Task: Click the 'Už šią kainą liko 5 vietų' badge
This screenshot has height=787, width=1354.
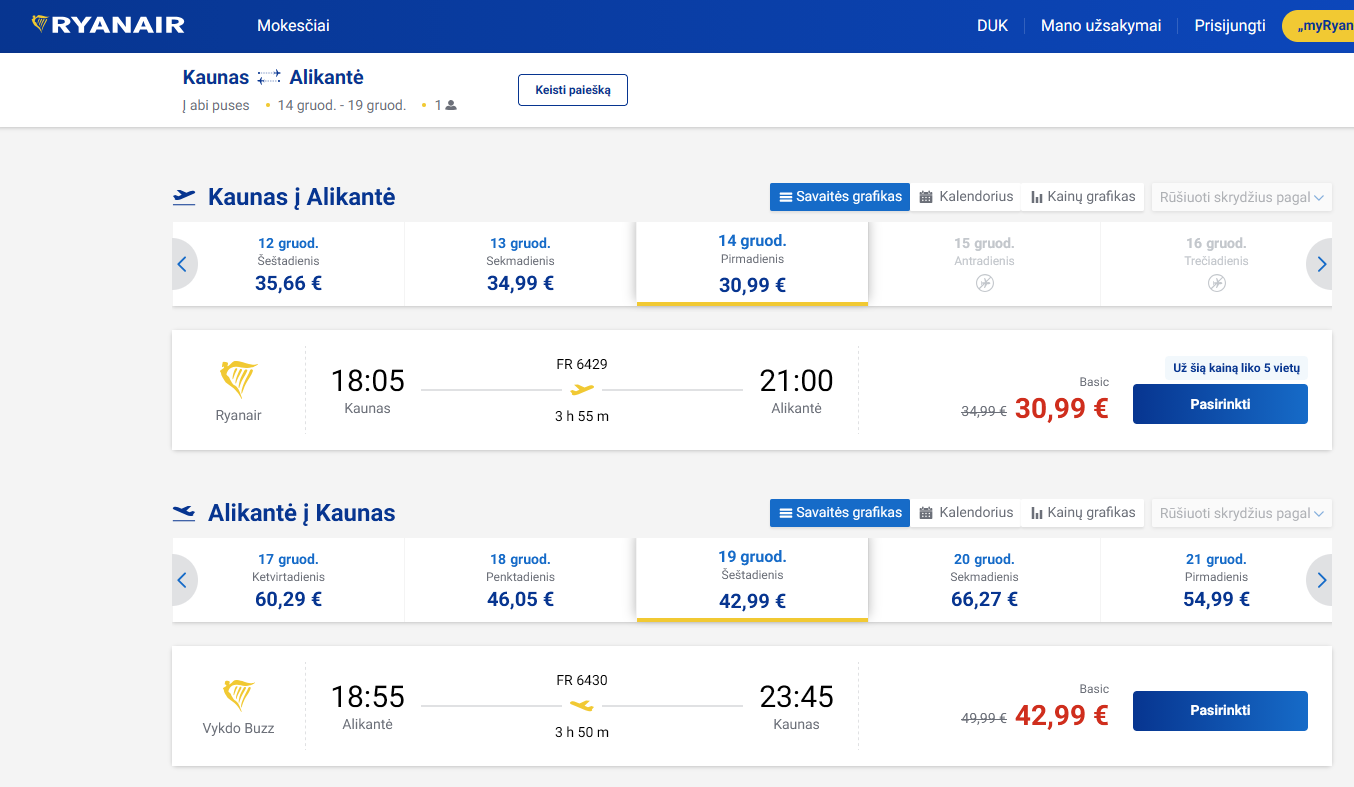Action: point(1236,368)
